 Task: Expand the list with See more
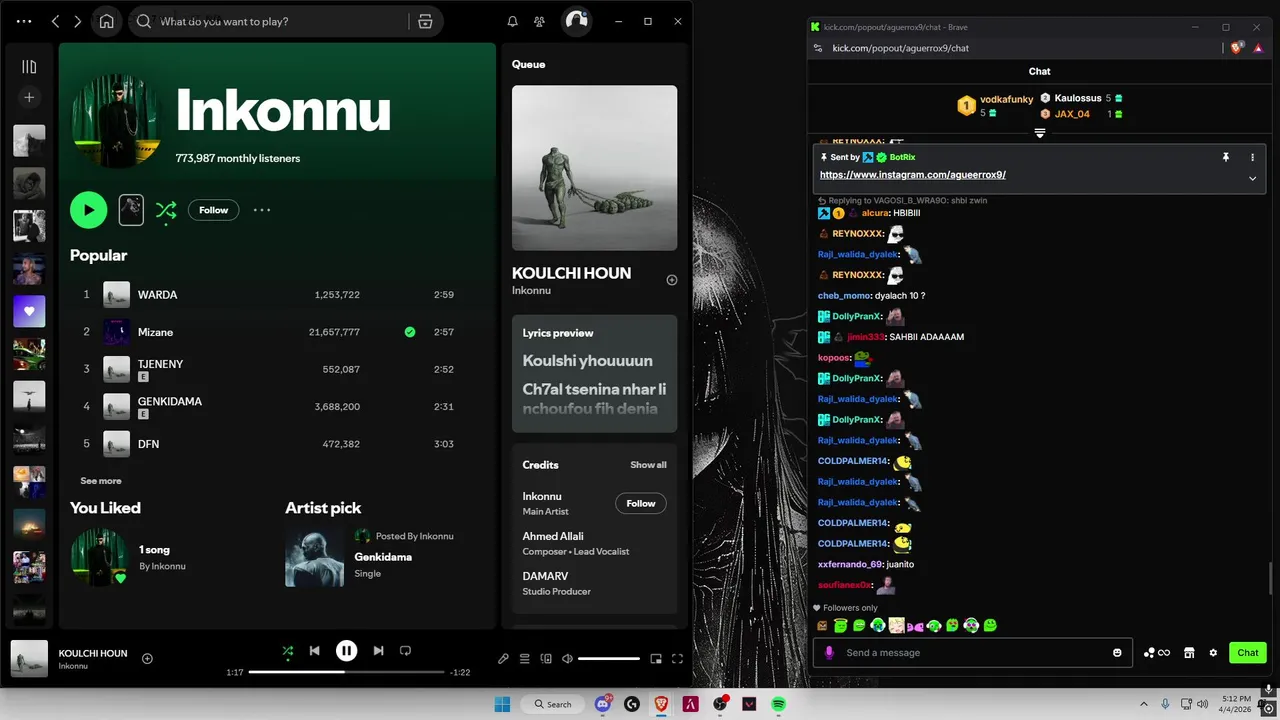(101, 481)
